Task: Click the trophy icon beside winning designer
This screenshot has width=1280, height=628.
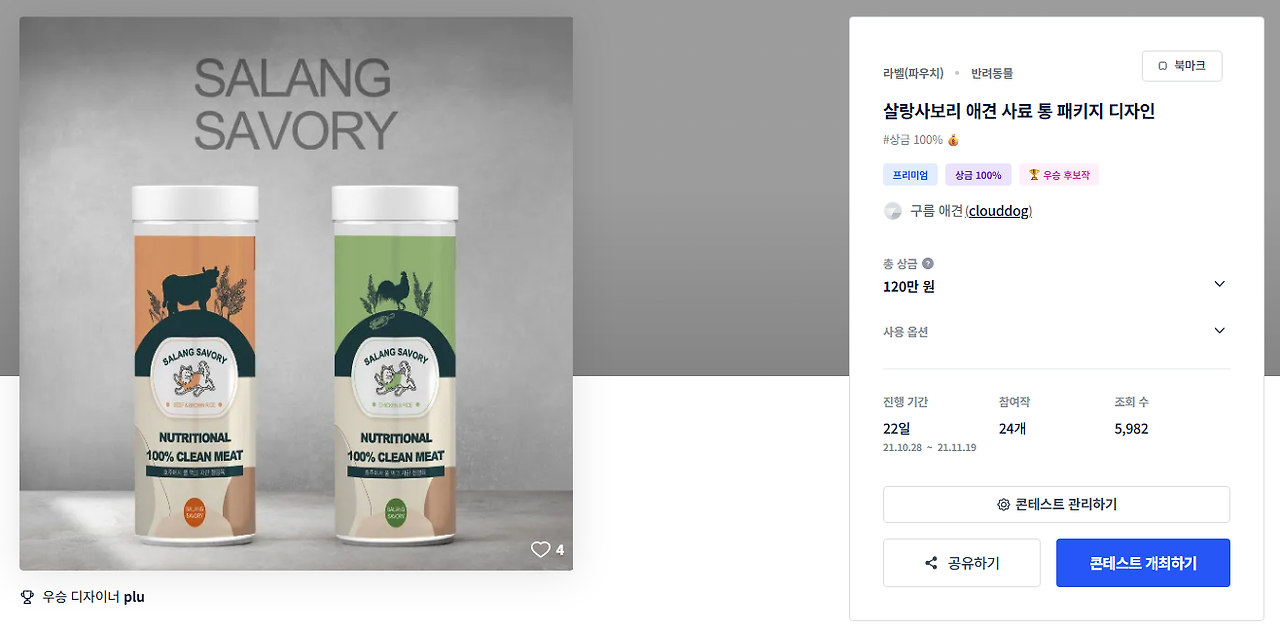Action: [x=27, y=597]
